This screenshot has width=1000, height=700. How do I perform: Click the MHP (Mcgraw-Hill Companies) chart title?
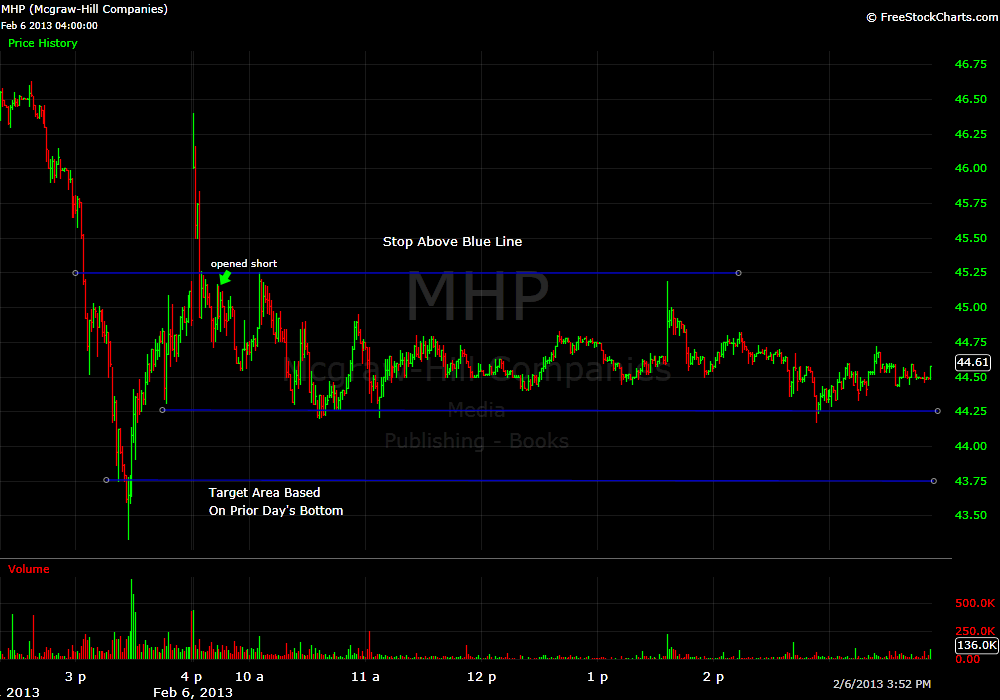[x=84, y=9]
